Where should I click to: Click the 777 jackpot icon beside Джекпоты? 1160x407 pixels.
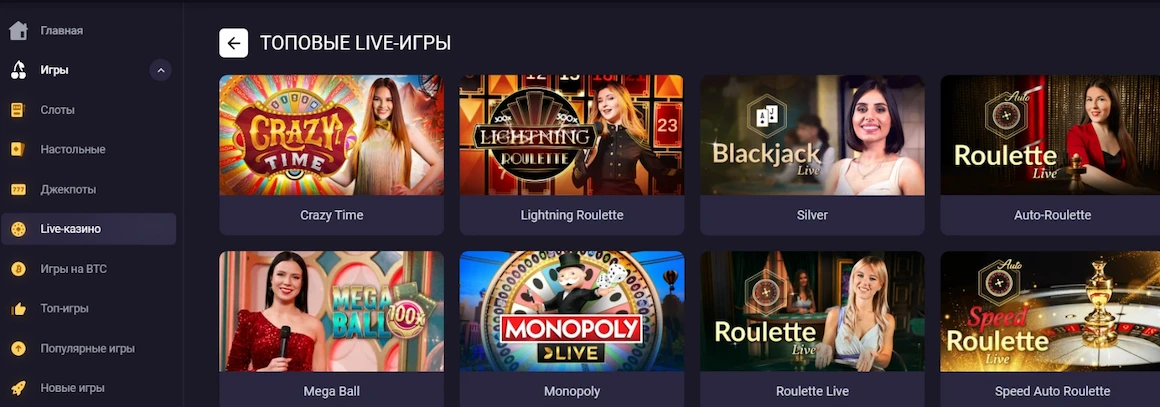[x=18, y=189]
